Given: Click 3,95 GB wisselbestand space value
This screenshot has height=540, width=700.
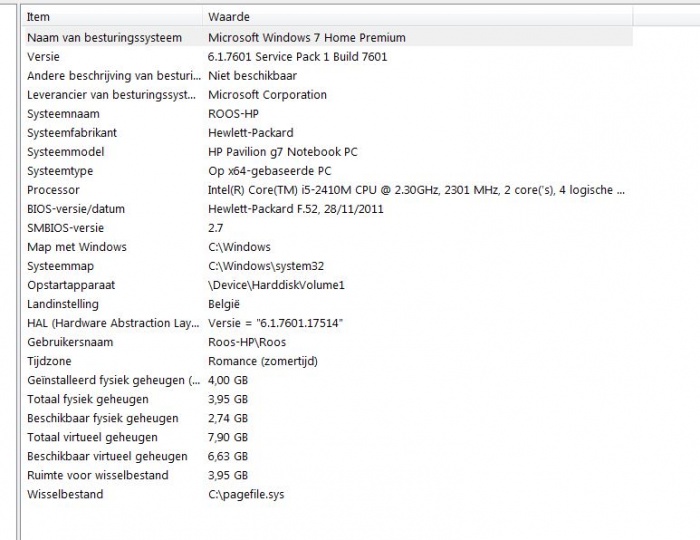Looking at the screenshot, I should click(x=228, y=475).
